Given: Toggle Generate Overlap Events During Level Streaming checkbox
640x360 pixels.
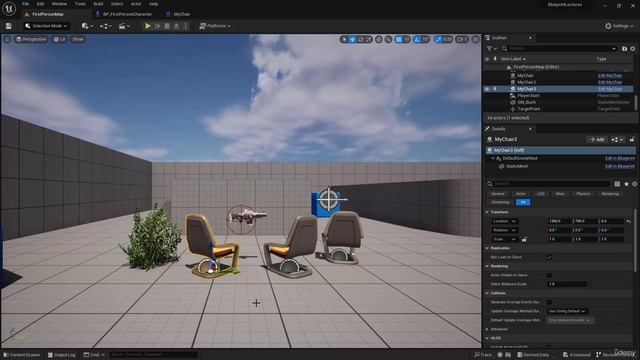Looking at the screenshot, I should coord(549,302).
